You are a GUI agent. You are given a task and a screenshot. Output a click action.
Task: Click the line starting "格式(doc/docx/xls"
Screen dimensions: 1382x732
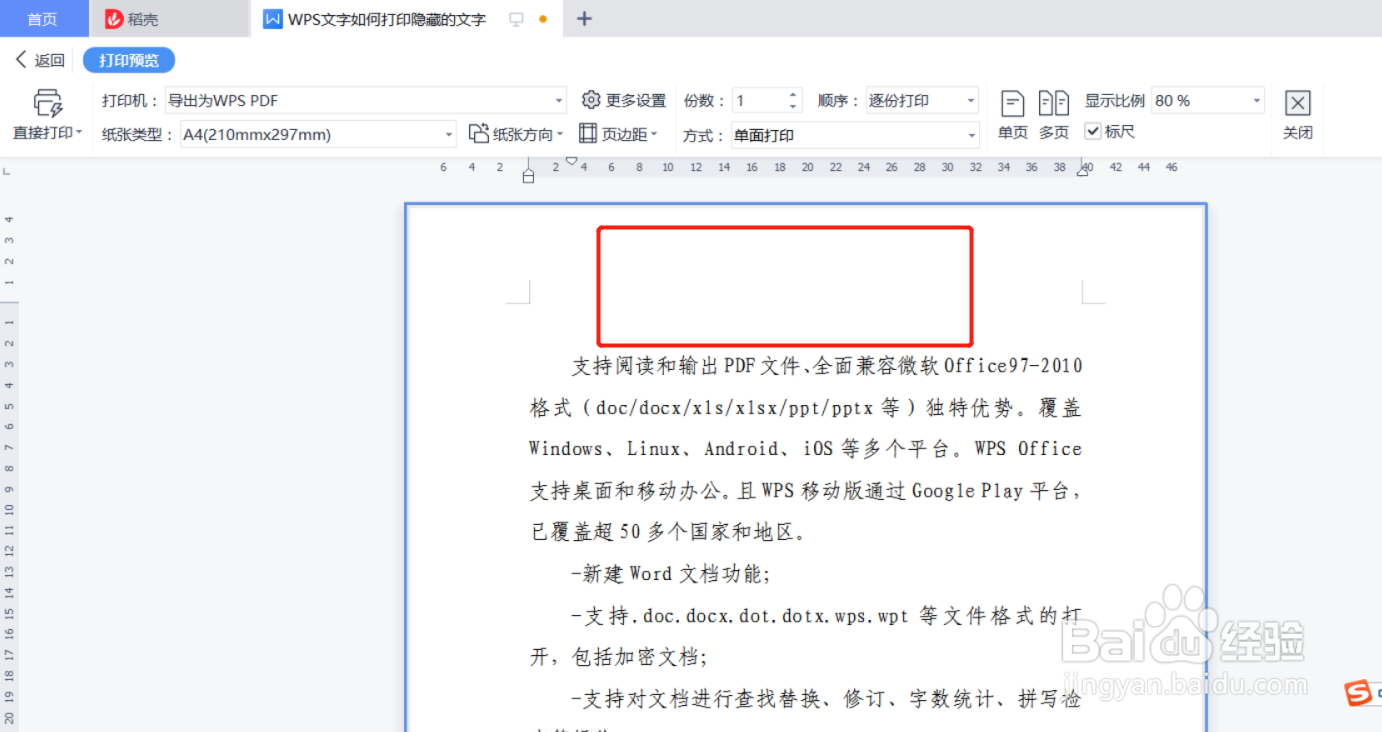click(806, 408)
